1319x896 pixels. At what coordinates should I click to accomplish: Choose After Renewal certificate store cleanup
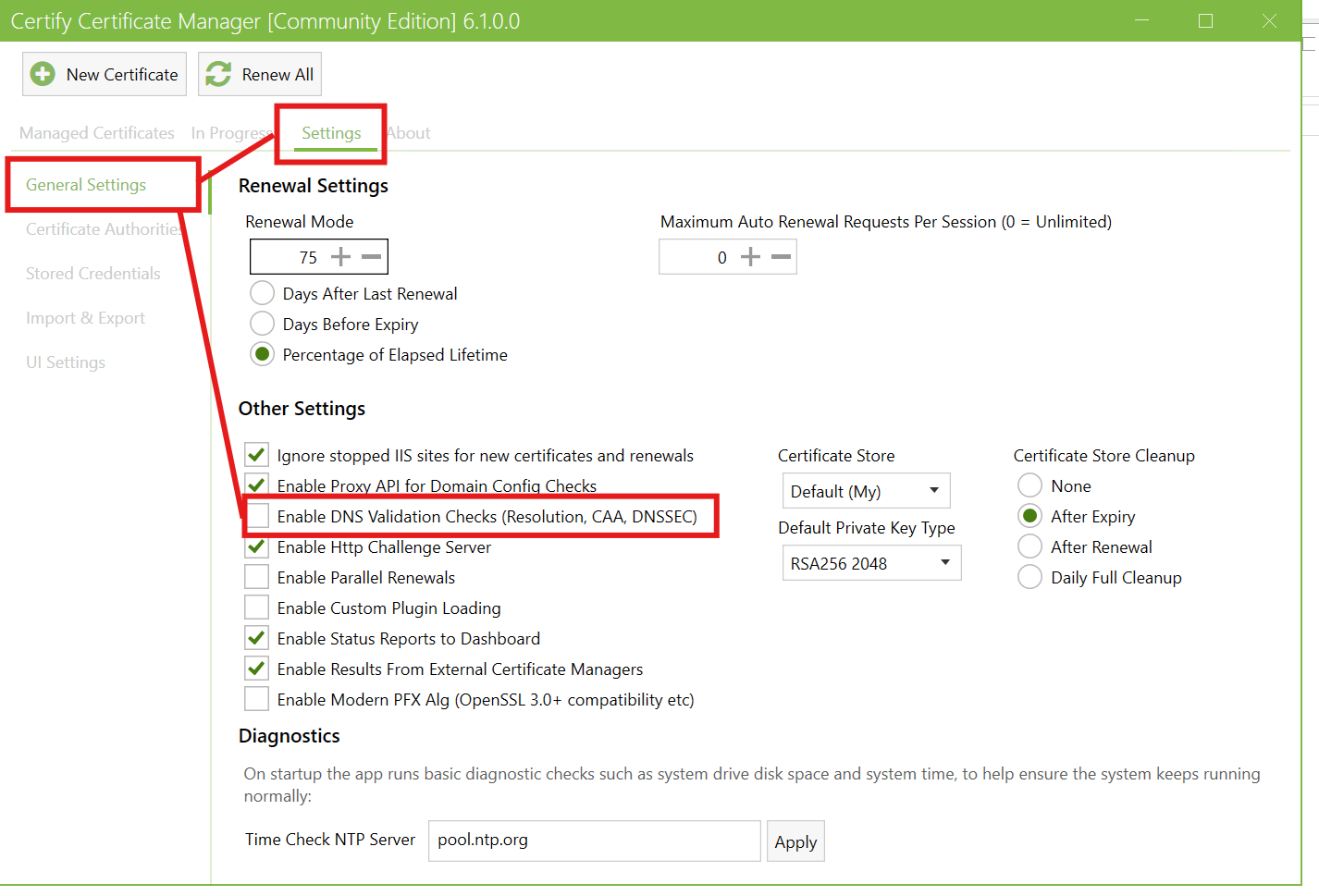tap(1029, 546)
